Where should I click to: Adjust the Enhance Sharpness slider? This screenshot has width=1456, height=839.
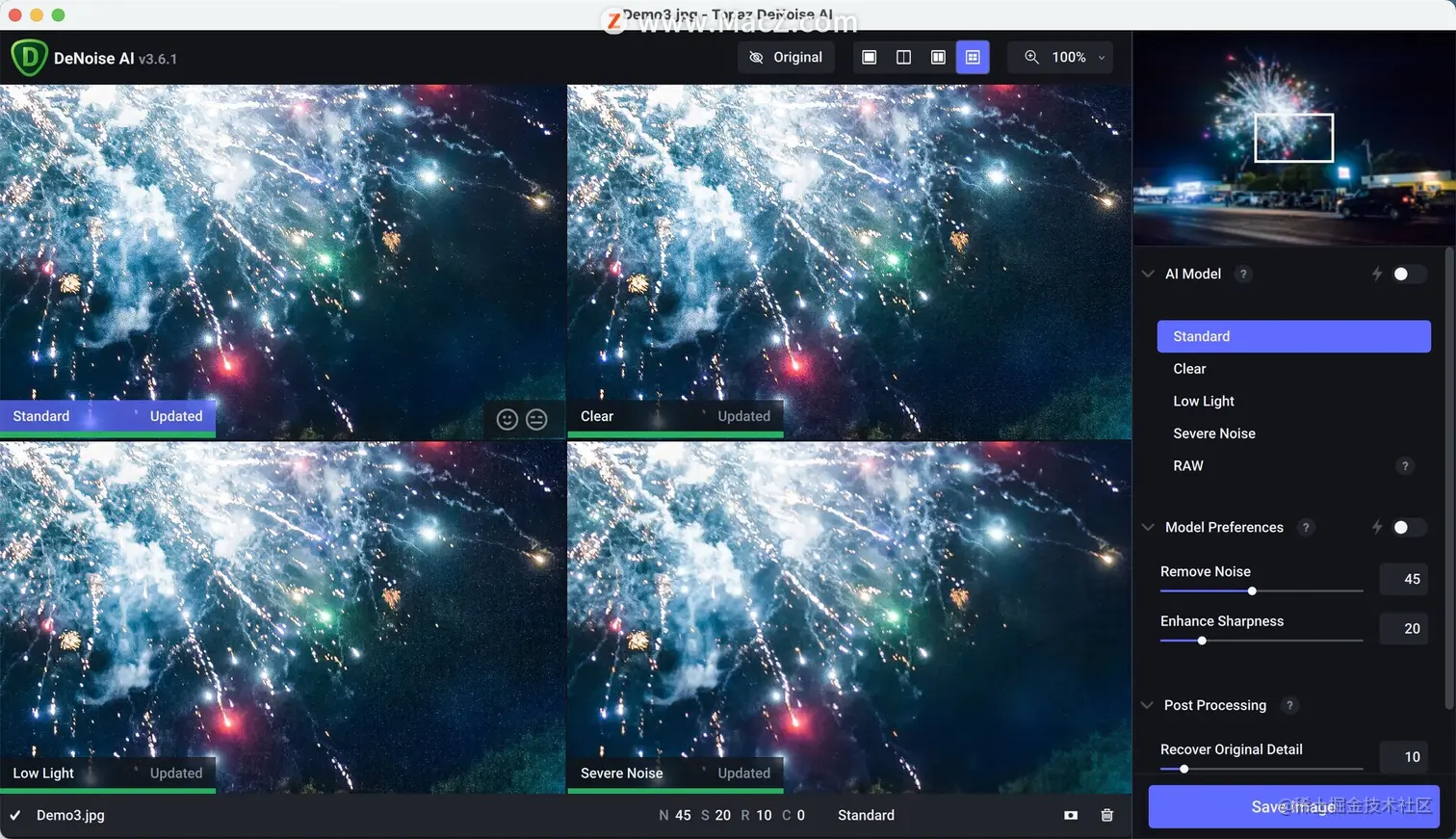1261,641
